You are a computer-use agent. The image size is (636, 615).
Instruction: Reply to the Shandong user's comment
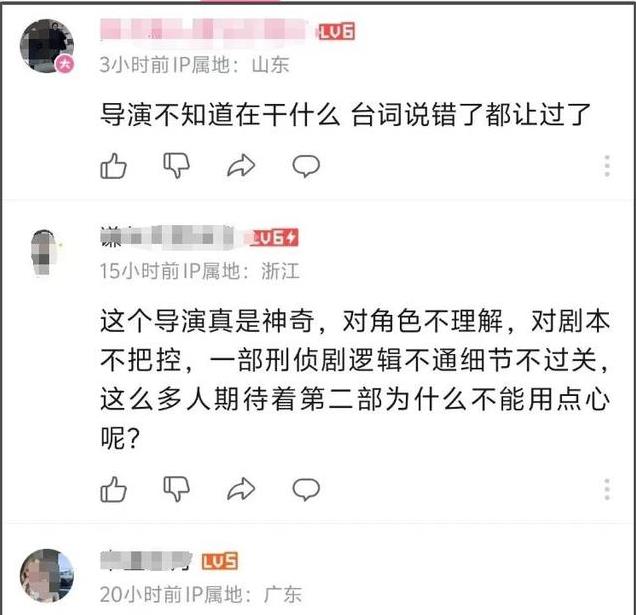(x=306, y=166)
